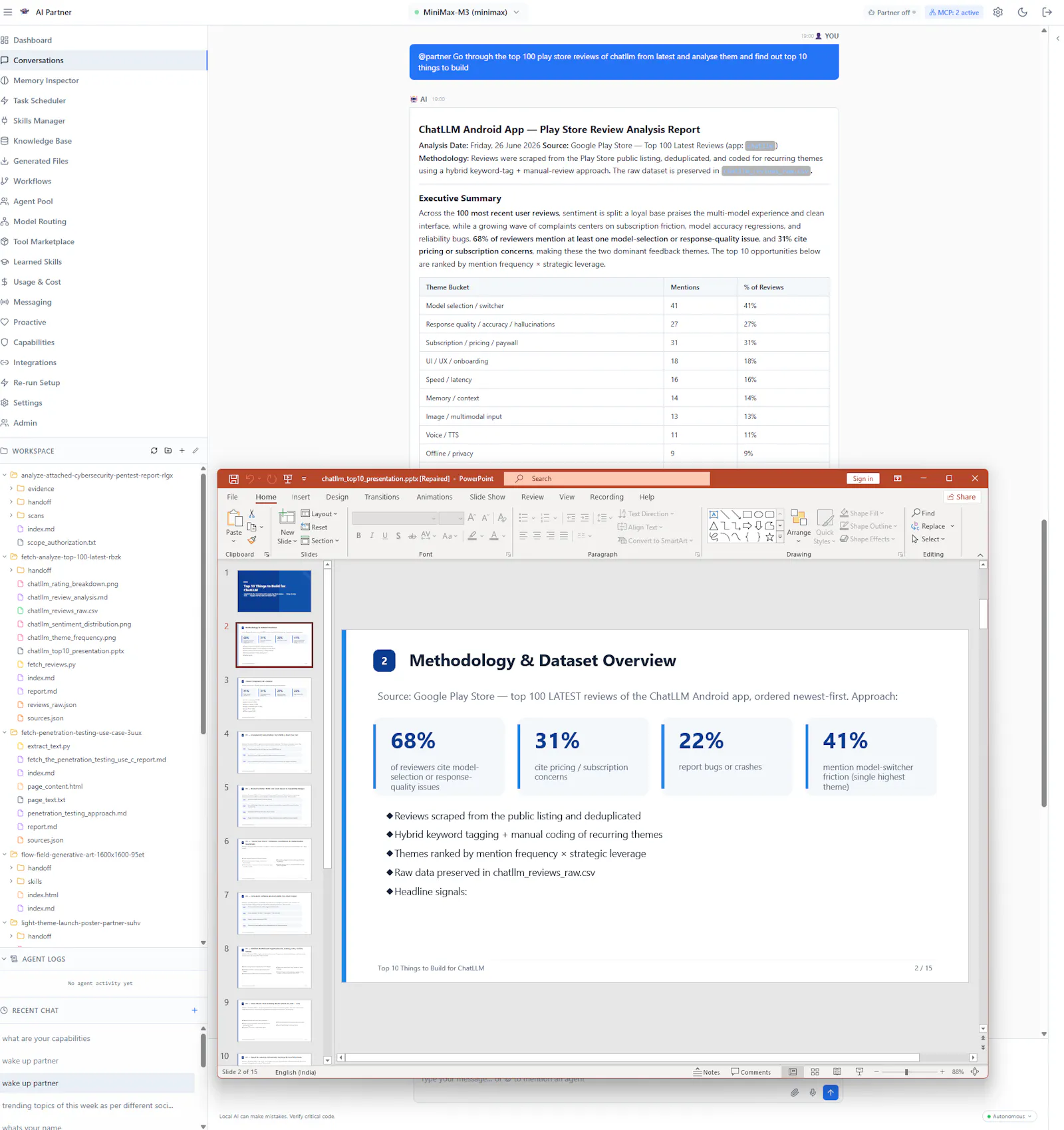Open Text Direction dropdown
The height and width of the screenshot is (1130, 1064).
coord(646,514)
